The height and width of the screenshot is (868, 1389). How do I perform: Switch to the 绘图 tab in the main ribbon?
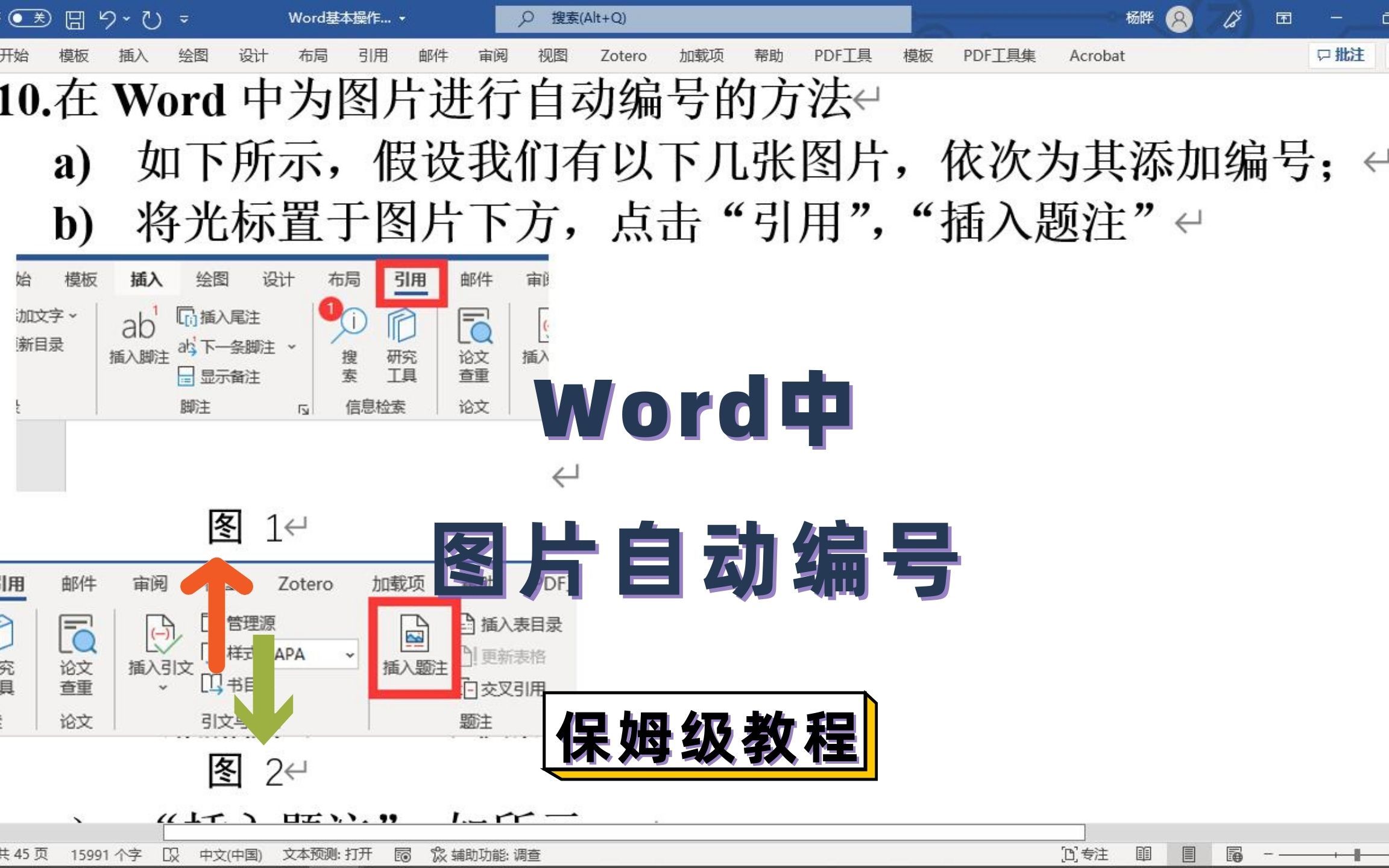point(193,55)
